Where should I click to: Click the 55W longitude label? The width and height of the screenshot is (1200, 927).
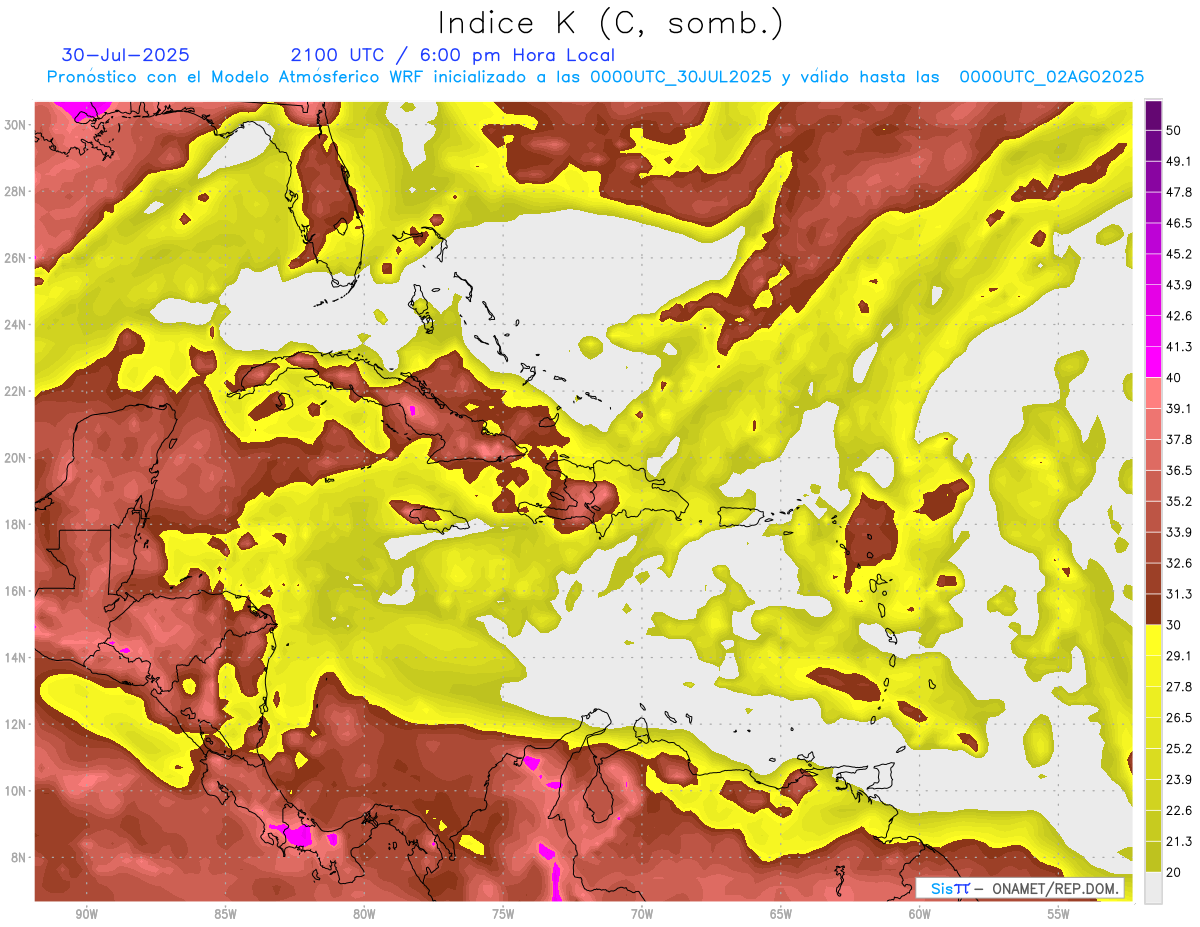pos(1059,914)
